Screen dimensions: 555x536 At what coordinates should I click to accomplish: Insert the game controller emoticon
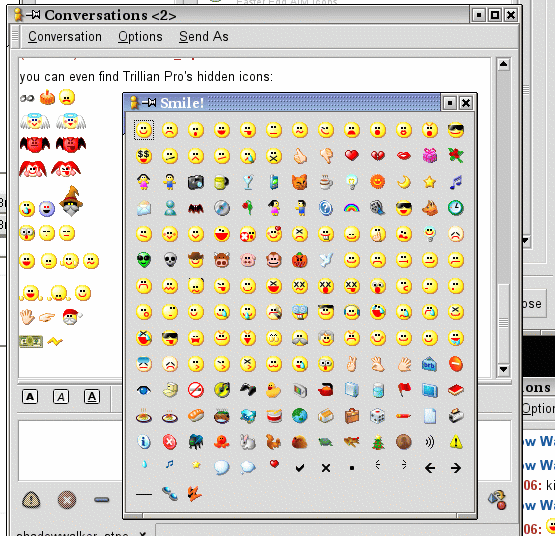pos(248,390)
